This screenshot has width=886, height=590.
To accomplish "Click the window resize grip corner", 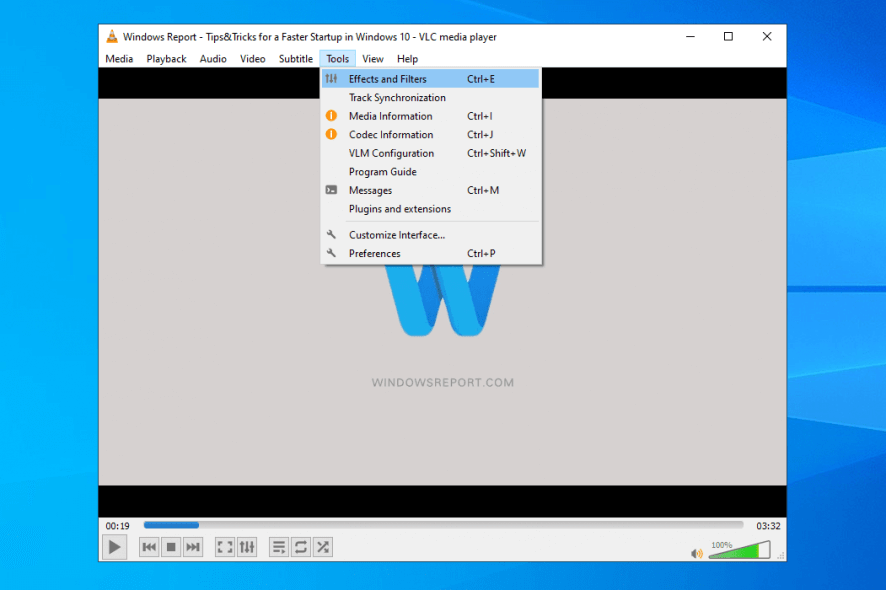I will pos(781,556).
